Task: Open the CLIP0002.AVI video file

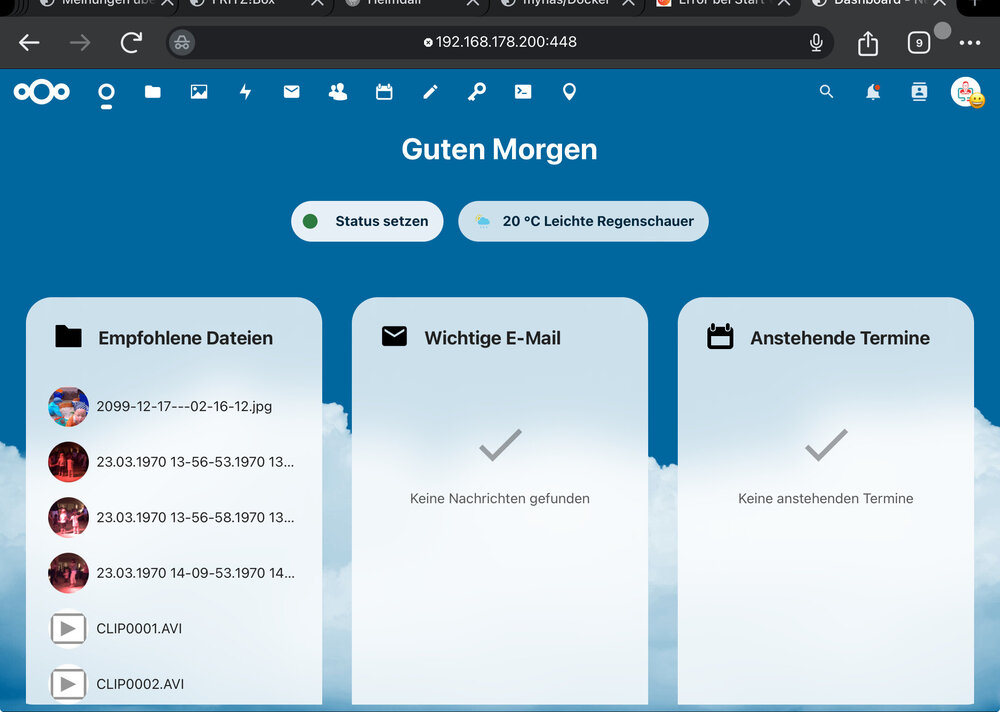Action: [173, 684]
